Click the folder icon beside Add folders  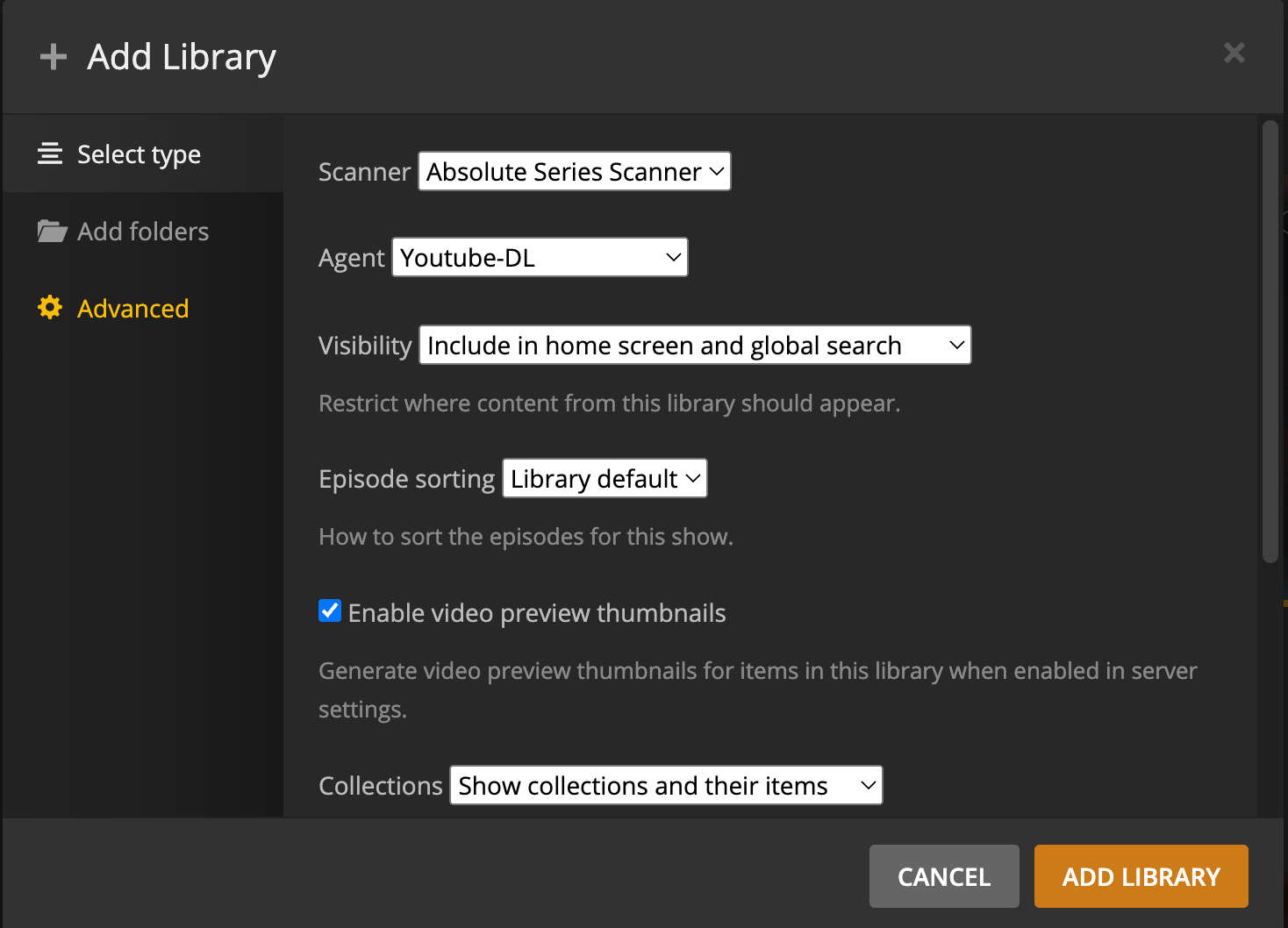[x=52, y=231]
